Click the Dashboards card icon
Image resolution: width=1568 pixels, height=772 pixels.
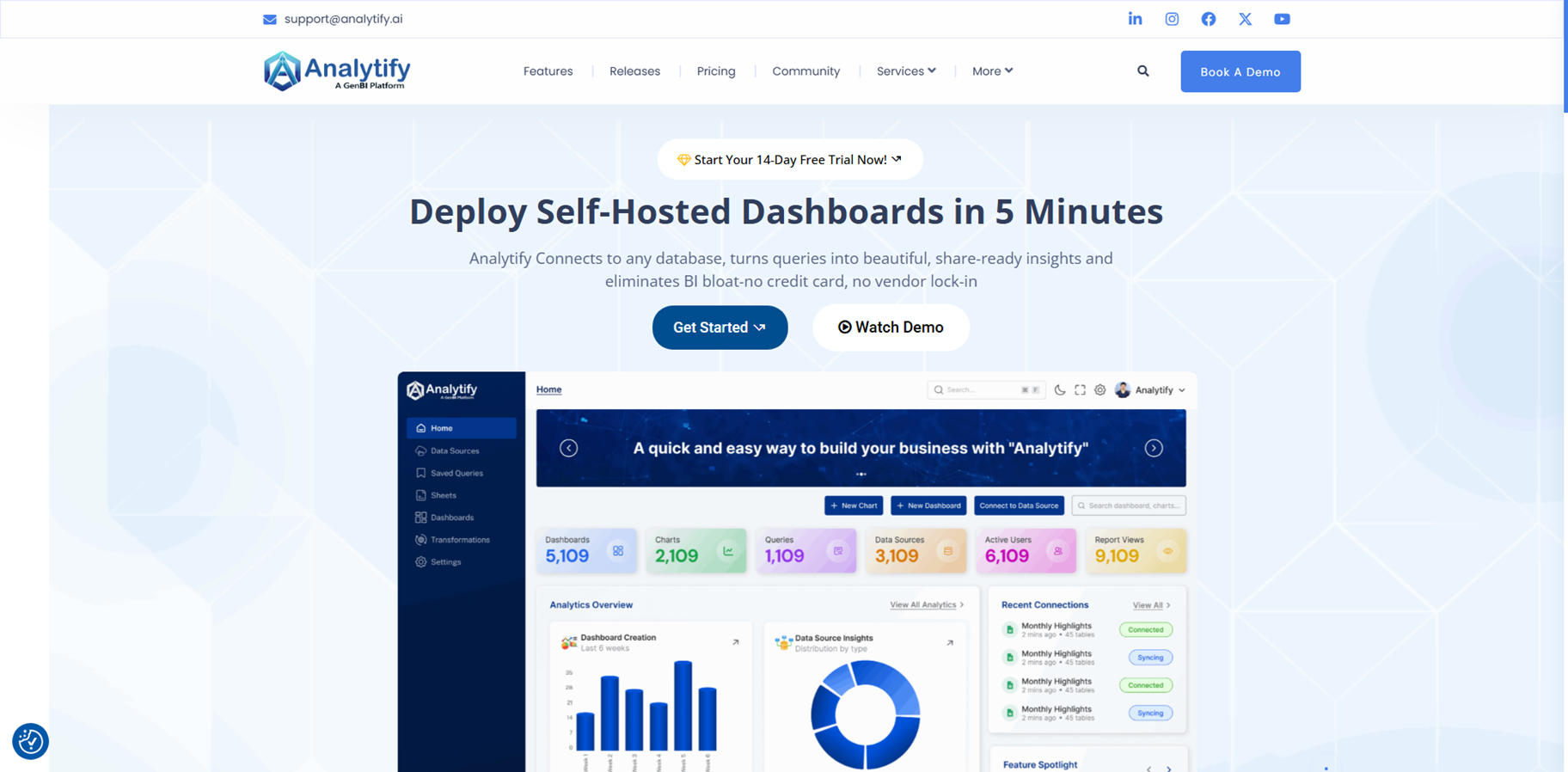coord(618,551)
